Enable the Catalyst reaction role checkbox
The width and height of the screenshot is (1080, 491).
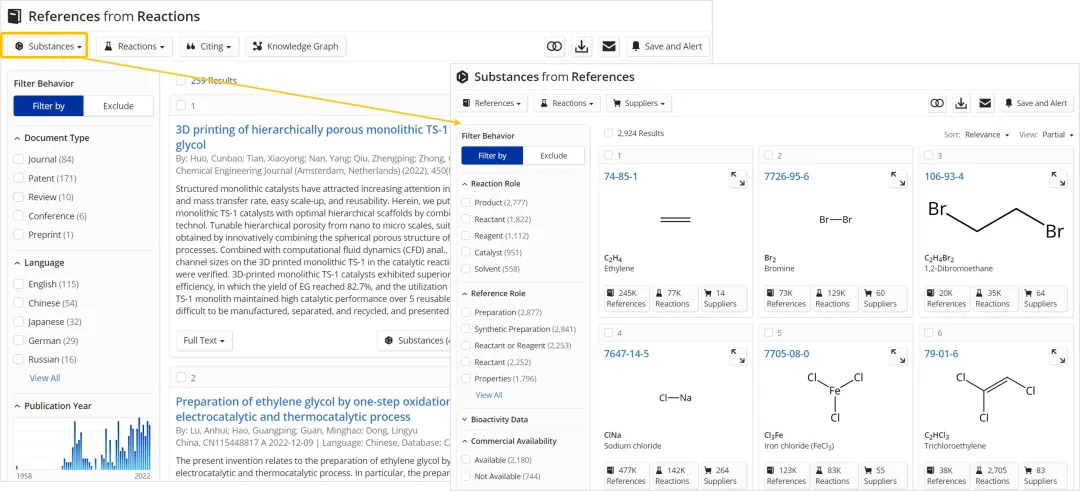pos(466,253)
